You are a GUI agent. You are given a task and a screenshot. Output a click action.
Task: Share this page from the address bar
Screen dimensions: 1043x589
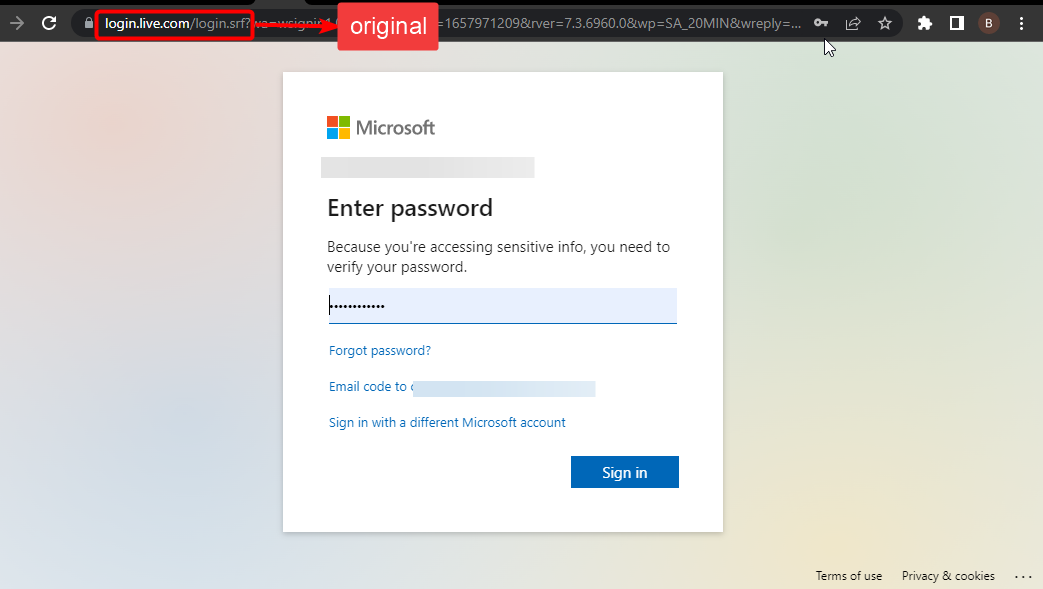pos(853,23)
